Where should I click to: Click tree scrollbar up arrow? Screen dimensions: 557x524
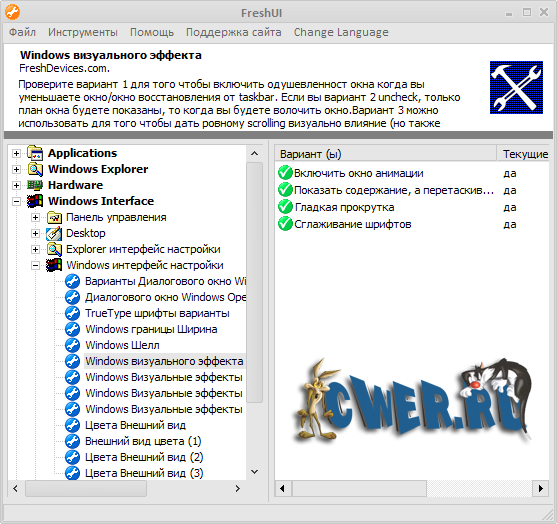click(254, 153)
